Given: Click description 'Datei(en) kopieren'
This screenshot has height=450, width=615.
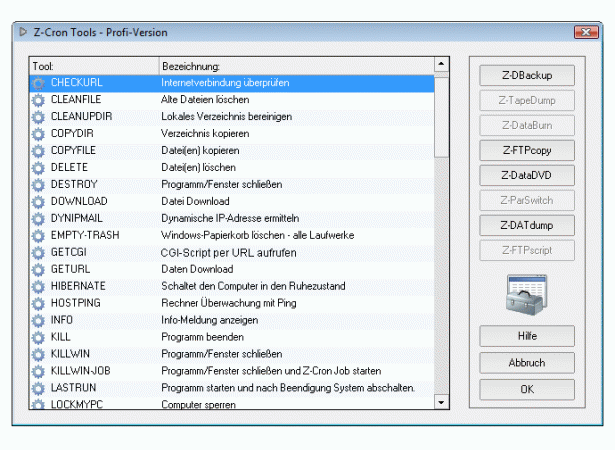Looking at the screenshot, I should click(200, 151).
